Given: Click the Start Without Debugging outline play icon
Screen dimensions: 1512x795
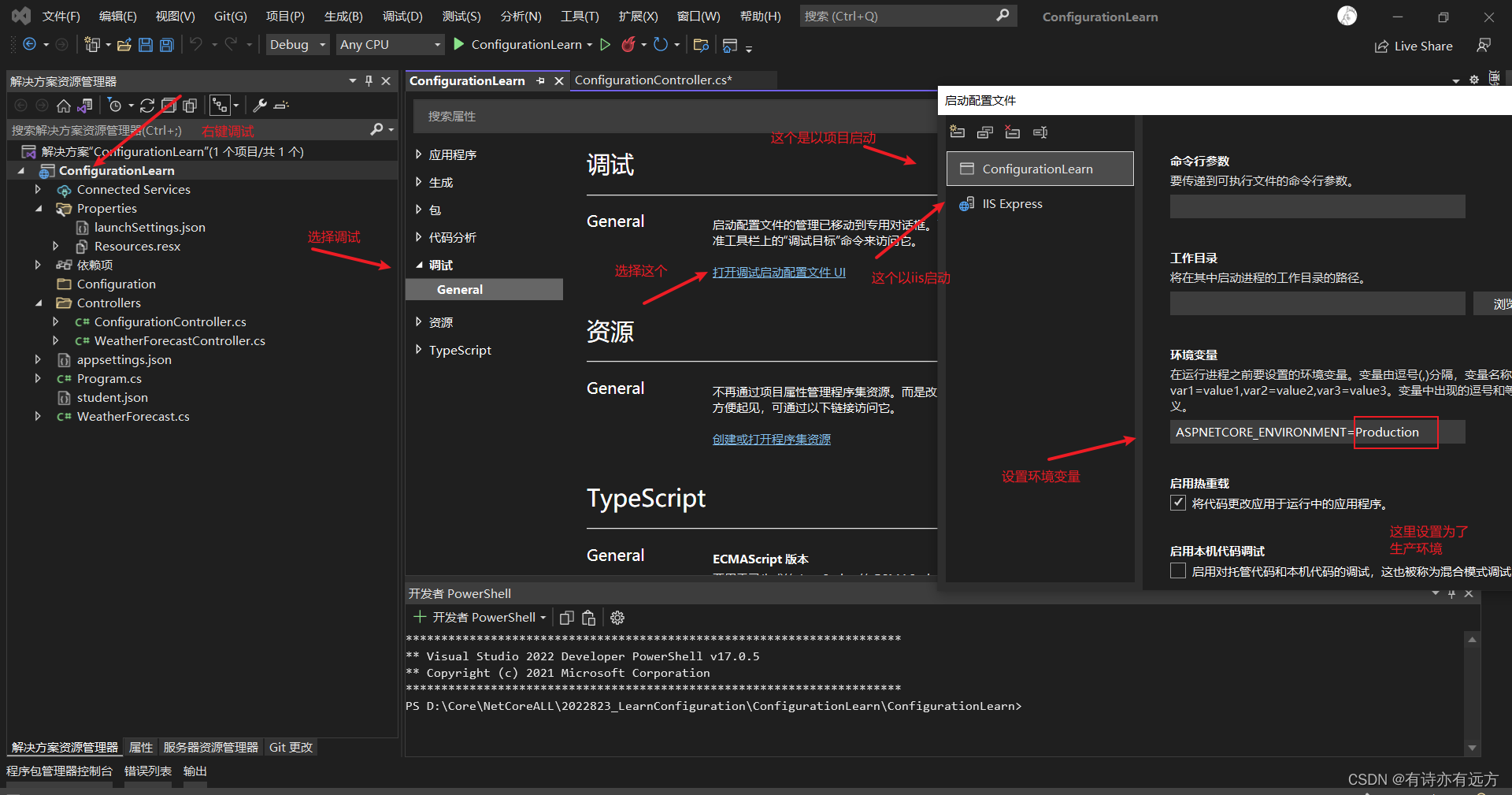Looking at the screenshot, I should coord(606,45).
